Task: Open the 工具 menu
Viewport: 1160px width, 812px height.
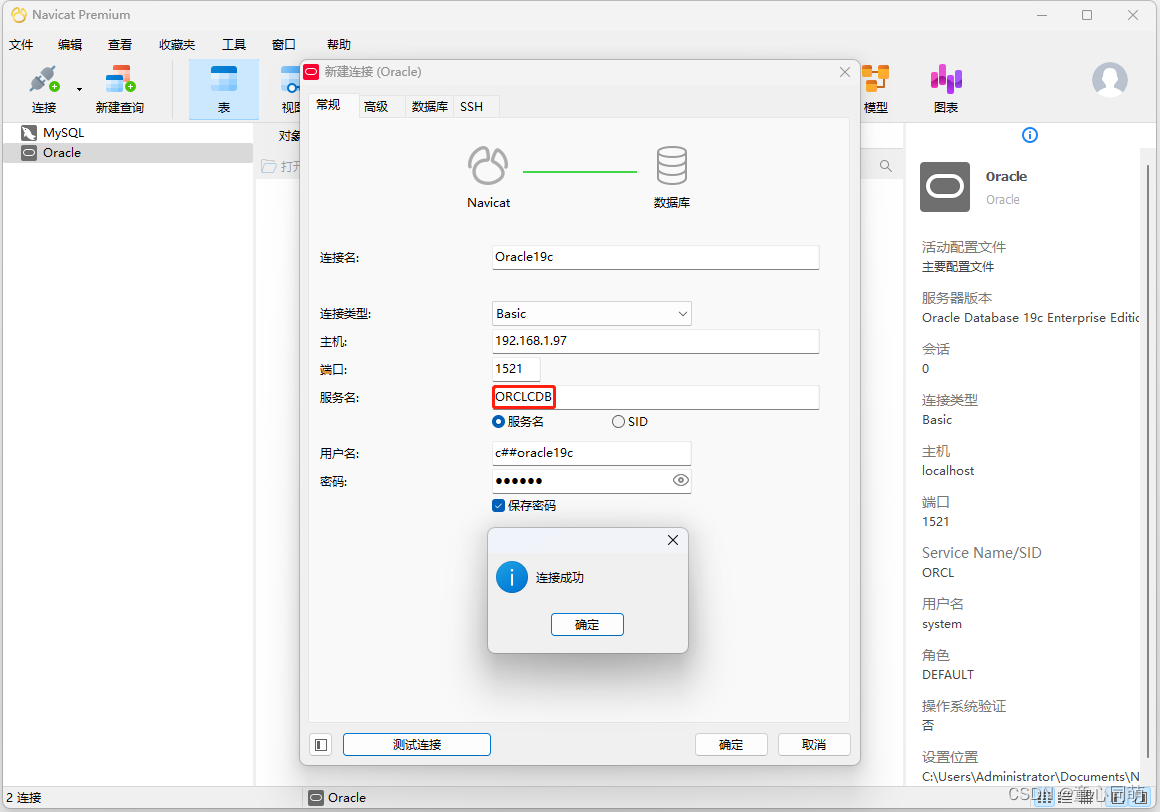Action: 234,44
